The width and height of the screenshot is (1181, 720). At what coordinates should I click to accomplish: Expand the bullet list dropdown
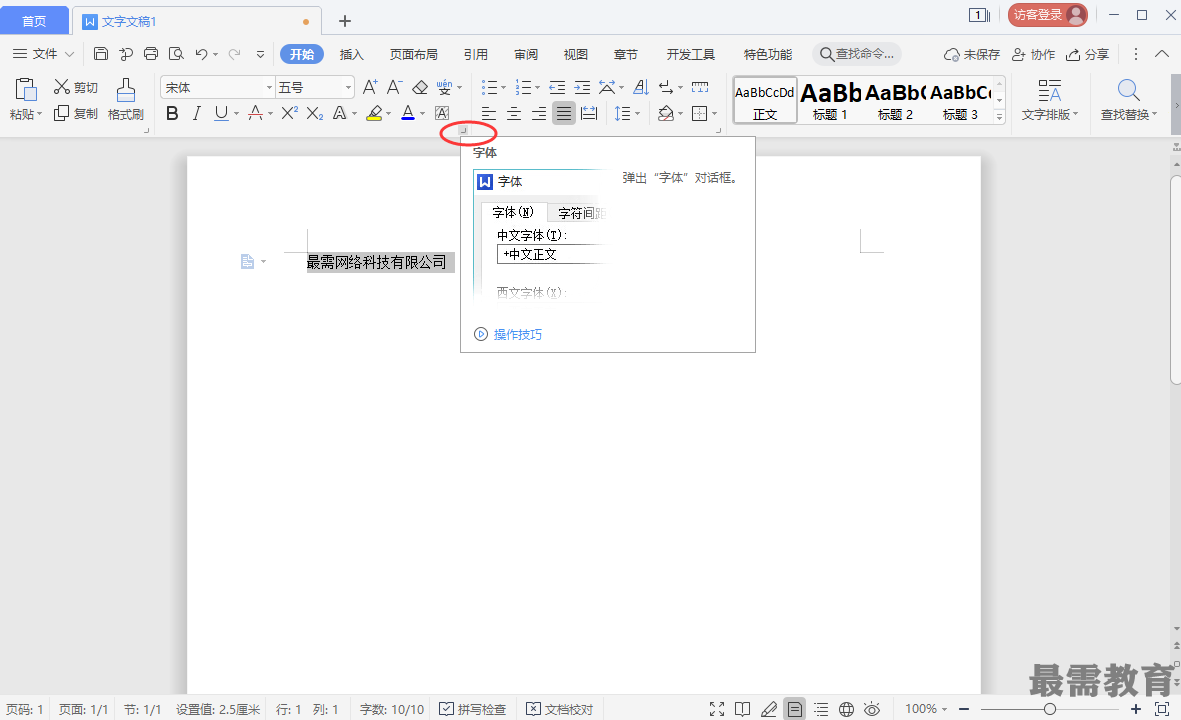tap(504, 88)
